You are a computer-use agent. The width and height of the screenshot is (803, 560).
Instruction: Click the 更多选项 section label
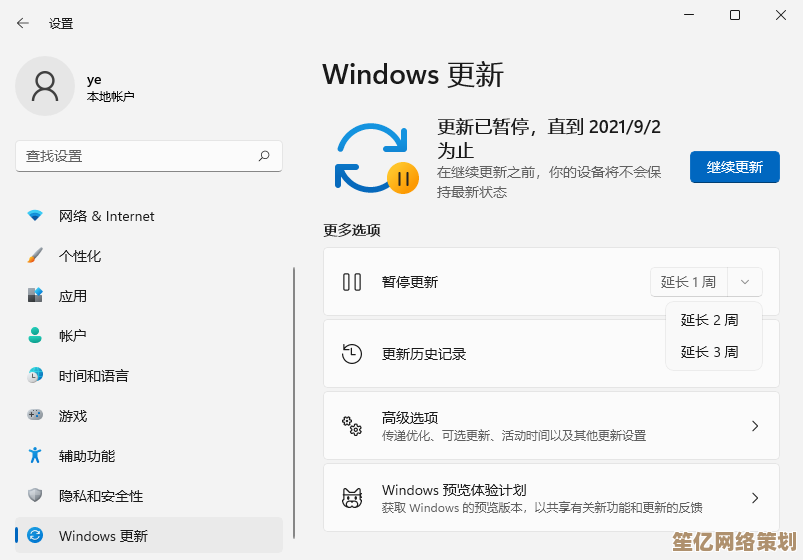[x=351, y=230]
